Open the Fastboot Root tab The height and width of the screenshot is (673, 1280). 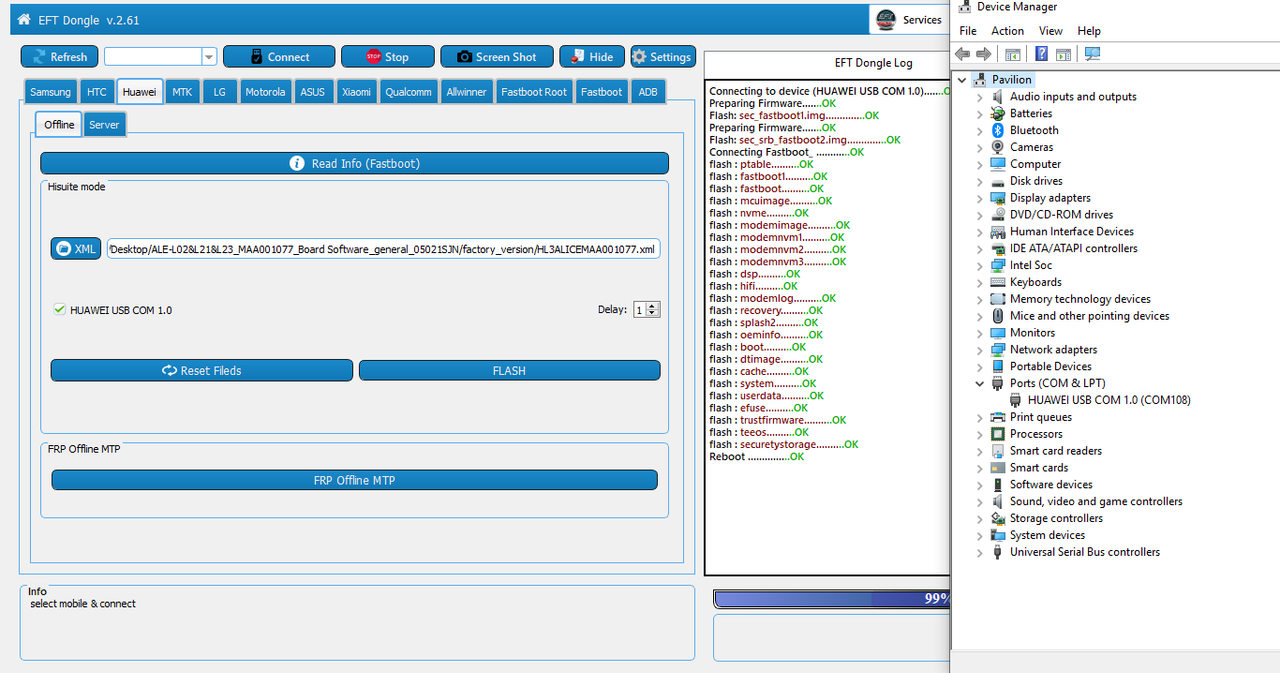click(534, 92)
